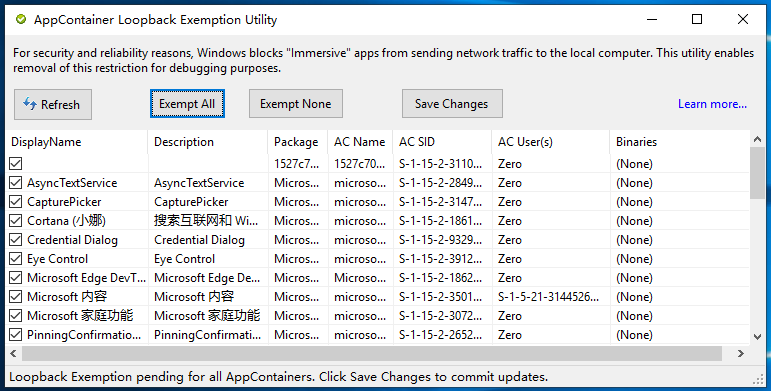
Task: Open the Learn more link
Action: pos(712,104)
